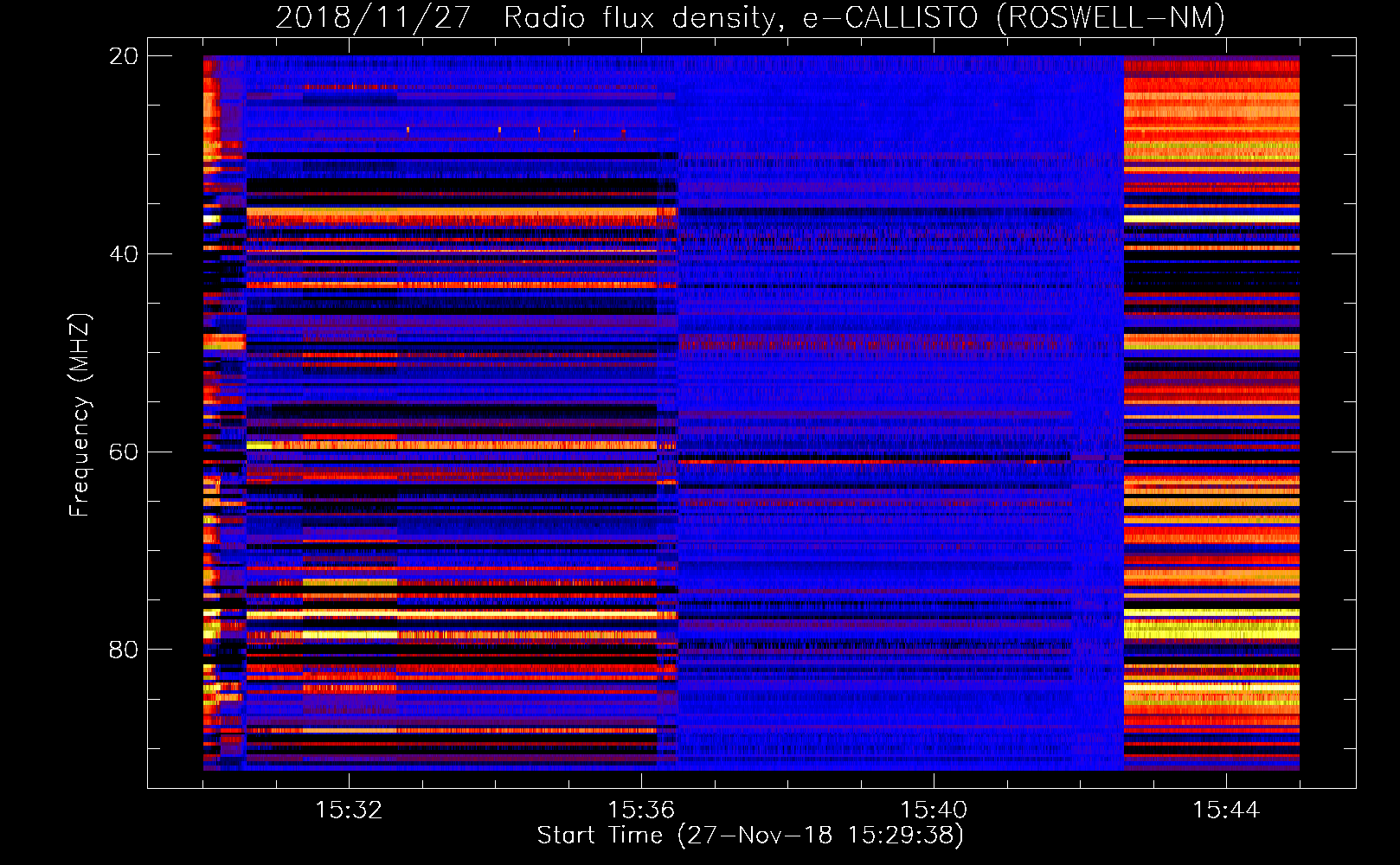Click the frequency label 60
The height and width of the screenshot is (865, 1400).
[123, 452]
